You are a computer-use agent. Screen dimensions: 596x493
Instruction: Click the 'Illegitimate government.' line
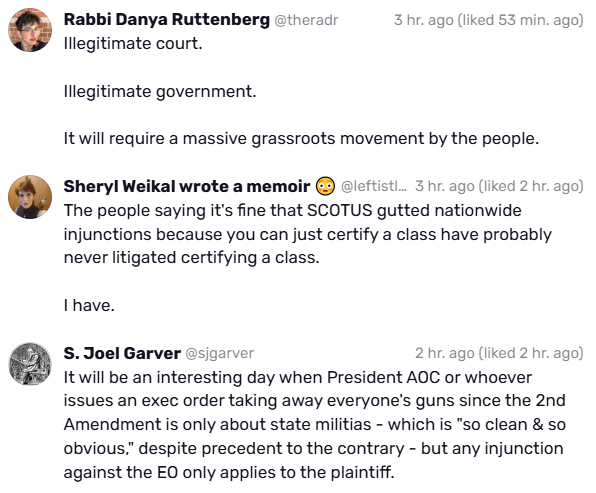tap(160, 92)
